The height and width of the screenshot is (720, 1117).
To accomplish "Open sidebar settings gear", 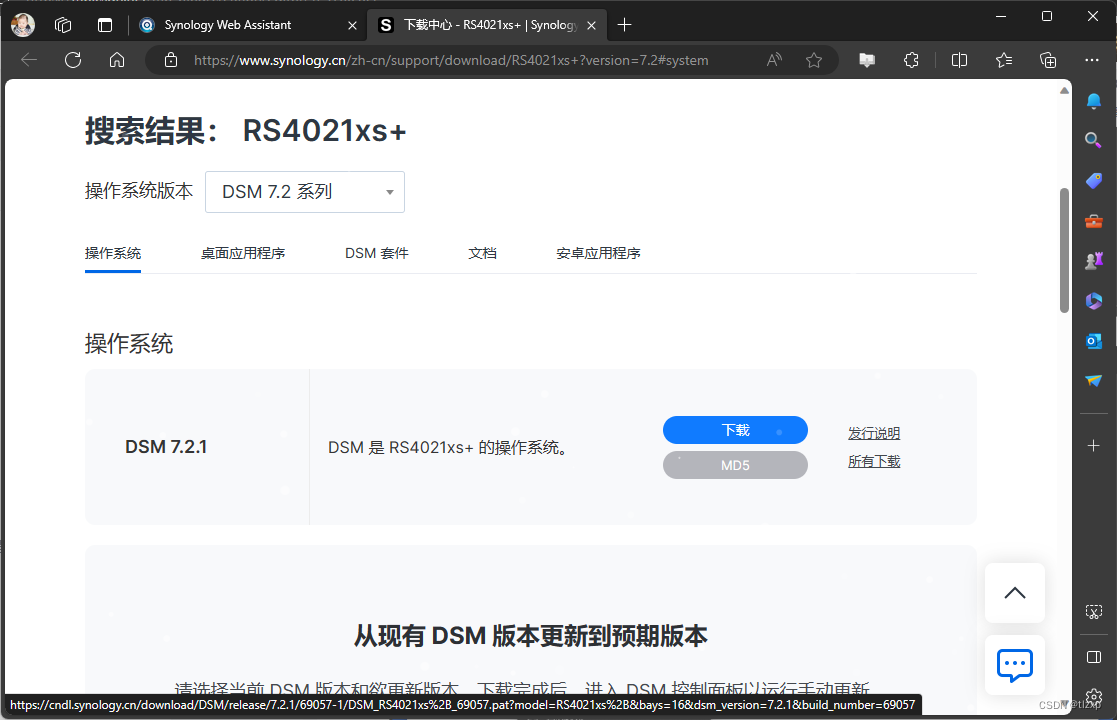I will (x=1093, y=696).
